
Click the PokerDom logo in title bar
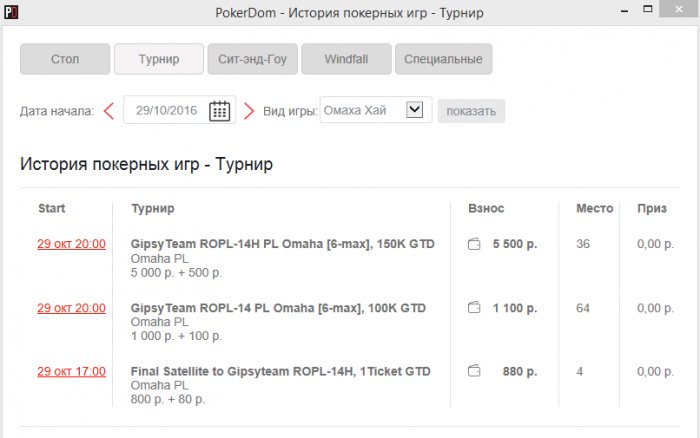(11, 12)
